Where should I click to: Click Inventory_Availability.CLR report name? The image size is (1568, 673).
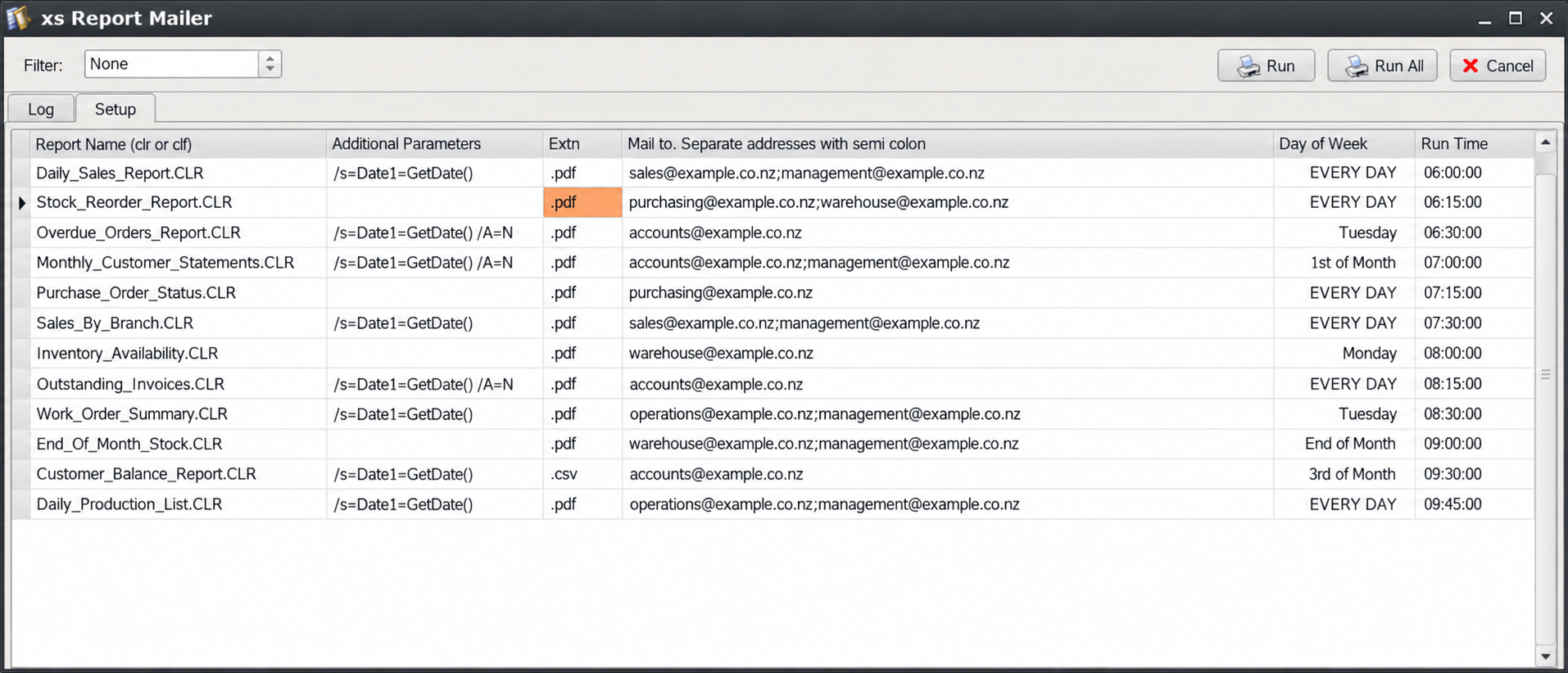[x=127, y=354]
